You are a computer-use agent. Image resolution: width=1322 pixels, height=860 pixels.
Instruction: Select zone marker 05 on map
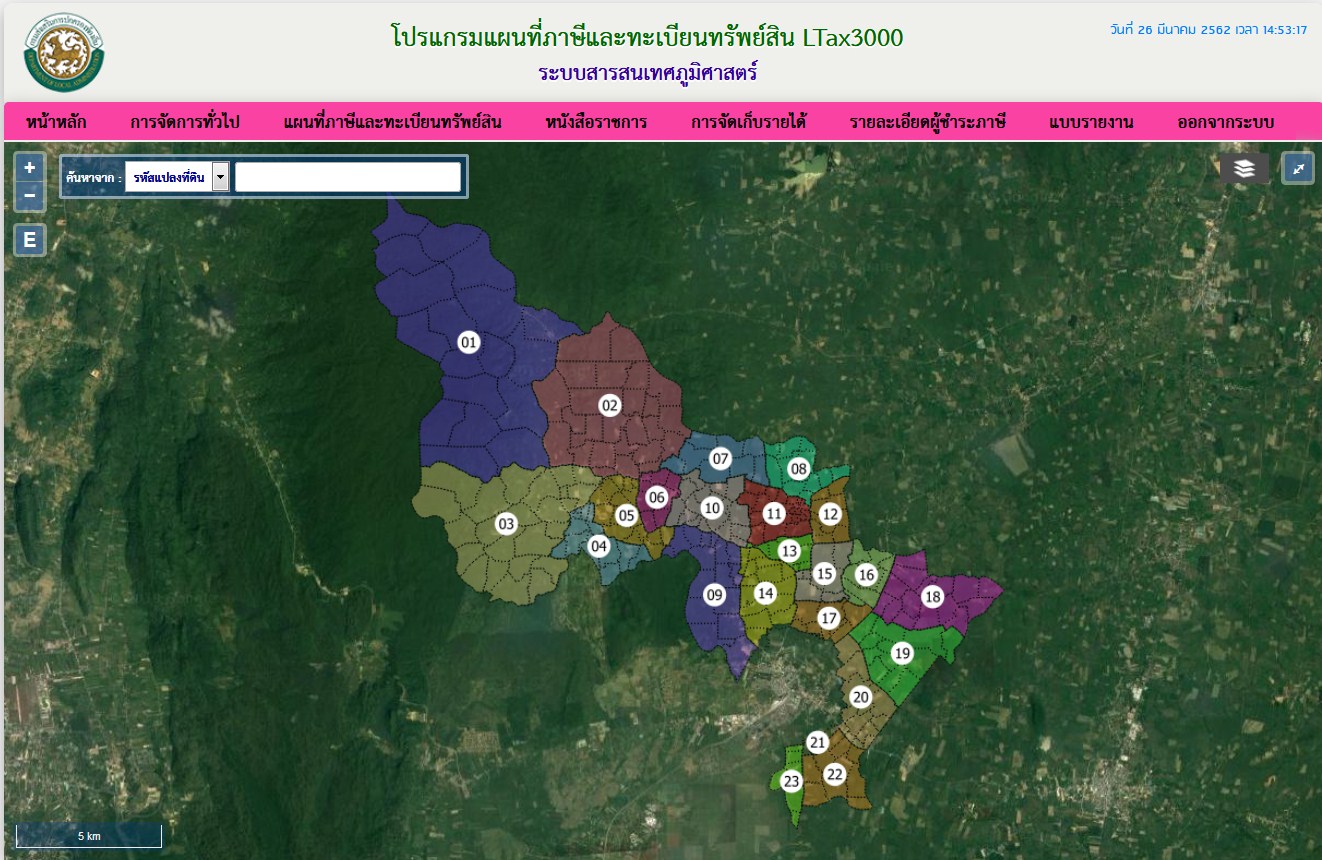(627, 516)
